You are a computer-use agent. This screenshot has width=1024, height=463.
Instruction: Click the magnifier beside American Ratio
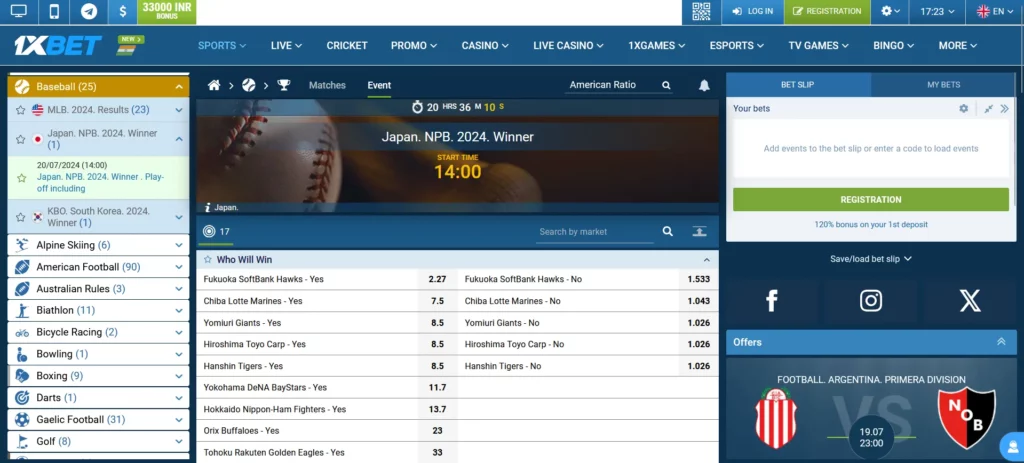pyautogui.click(x=666, y=85)
